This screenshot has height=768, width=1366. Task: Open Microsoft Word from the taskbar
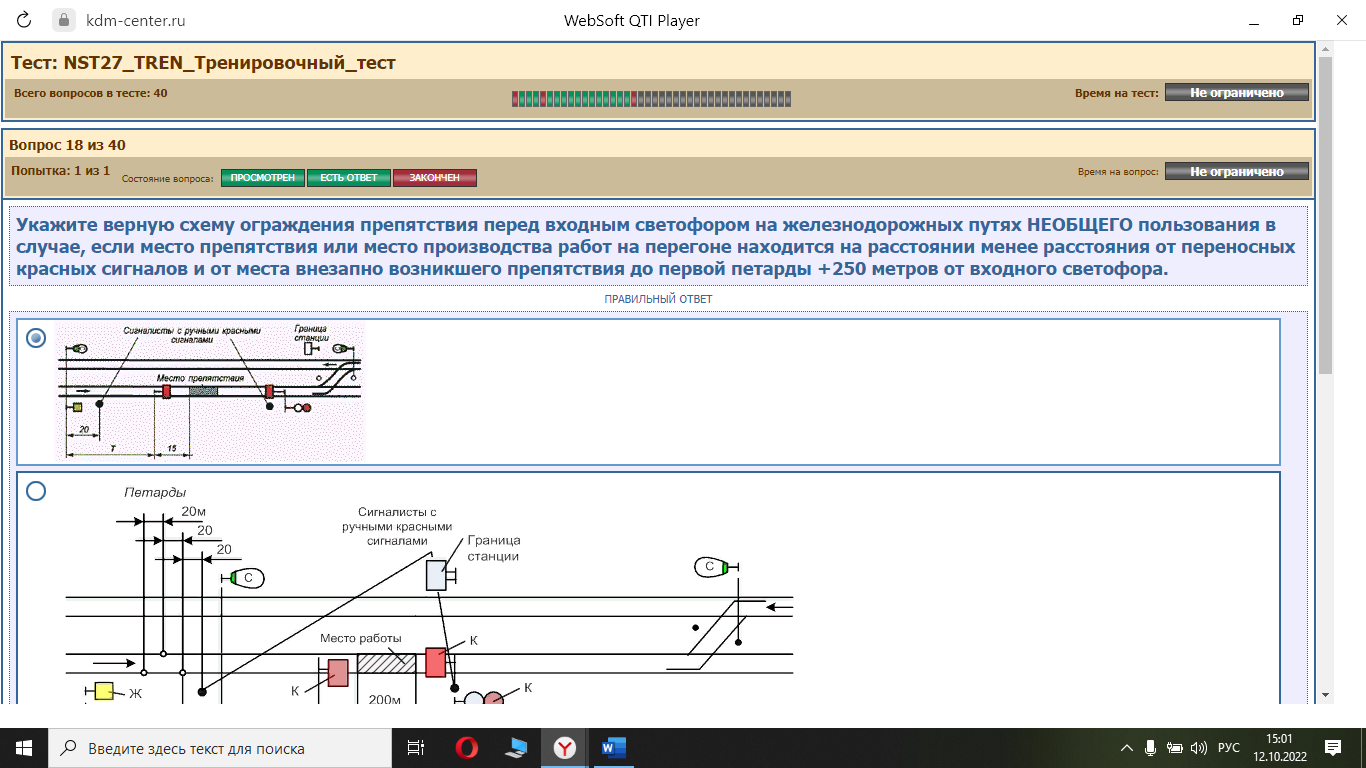click(x=613, y=747)
